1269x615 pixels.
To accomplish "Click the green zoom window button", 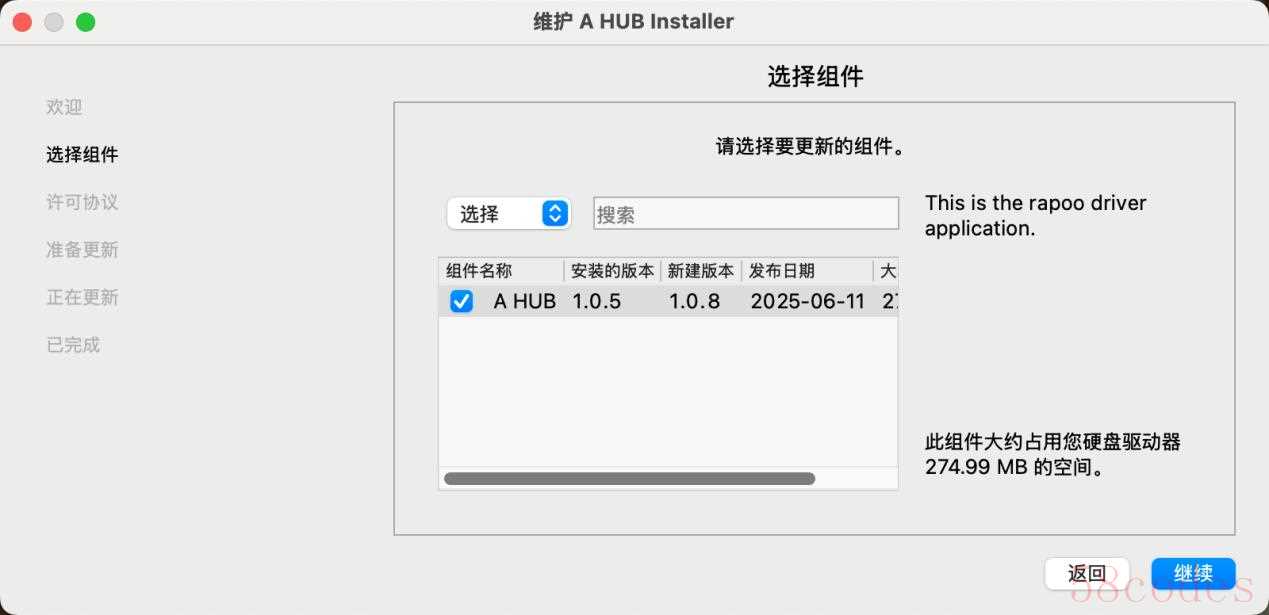I will (86, 22).
